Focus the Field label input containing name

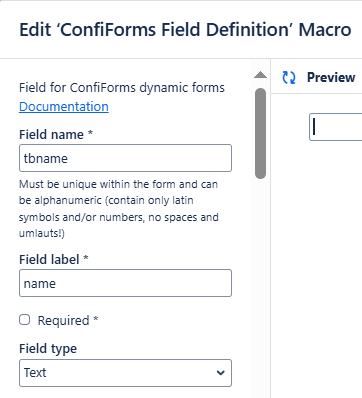[125, 283]
